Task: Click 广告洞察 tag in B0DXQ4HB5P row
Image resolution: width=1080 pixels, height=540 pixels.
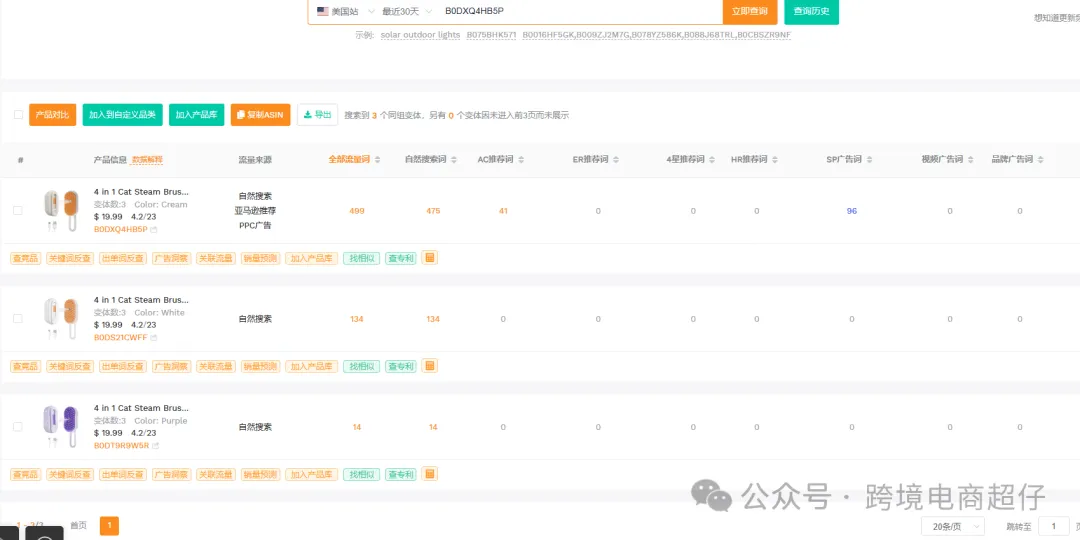Action: pyautogui.click(x=172, y=258)
